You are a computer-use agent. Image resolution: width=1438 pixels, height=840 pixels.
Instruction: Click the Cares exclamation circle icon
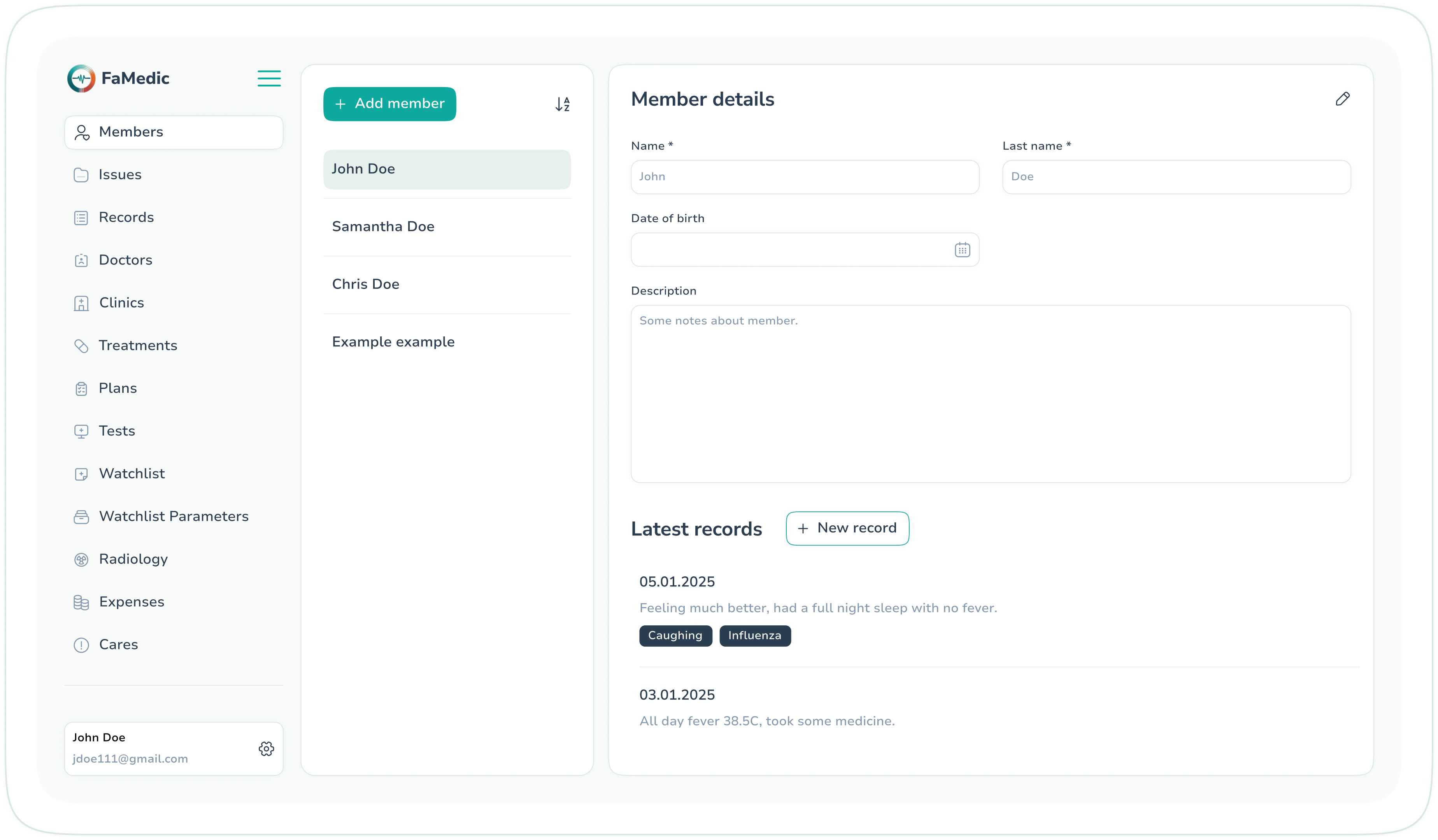(81, 645)
